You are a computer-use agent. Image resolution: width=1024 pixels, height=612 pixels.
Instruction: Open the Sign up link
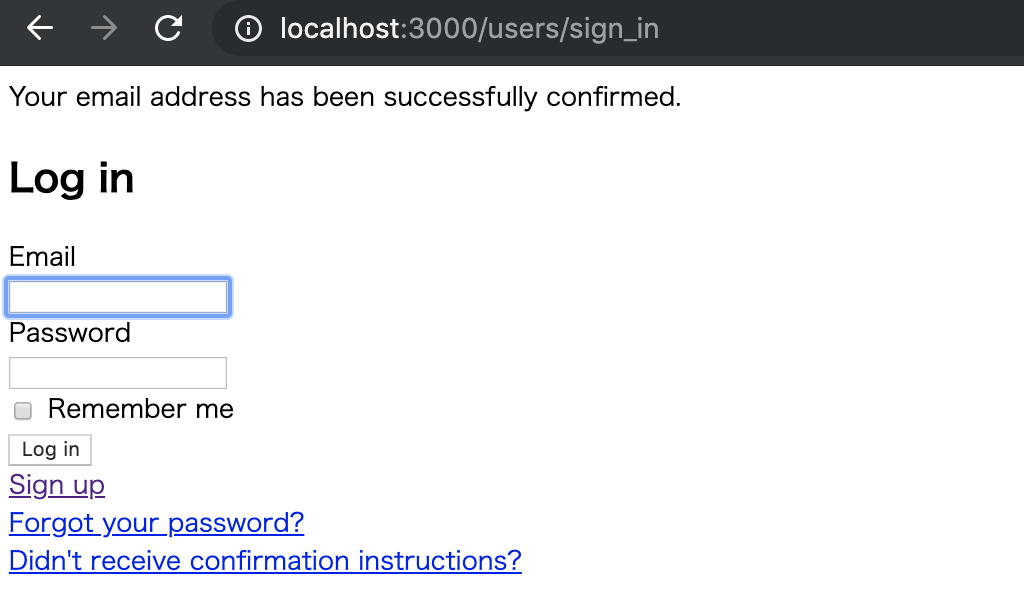[x=57, y=485]
